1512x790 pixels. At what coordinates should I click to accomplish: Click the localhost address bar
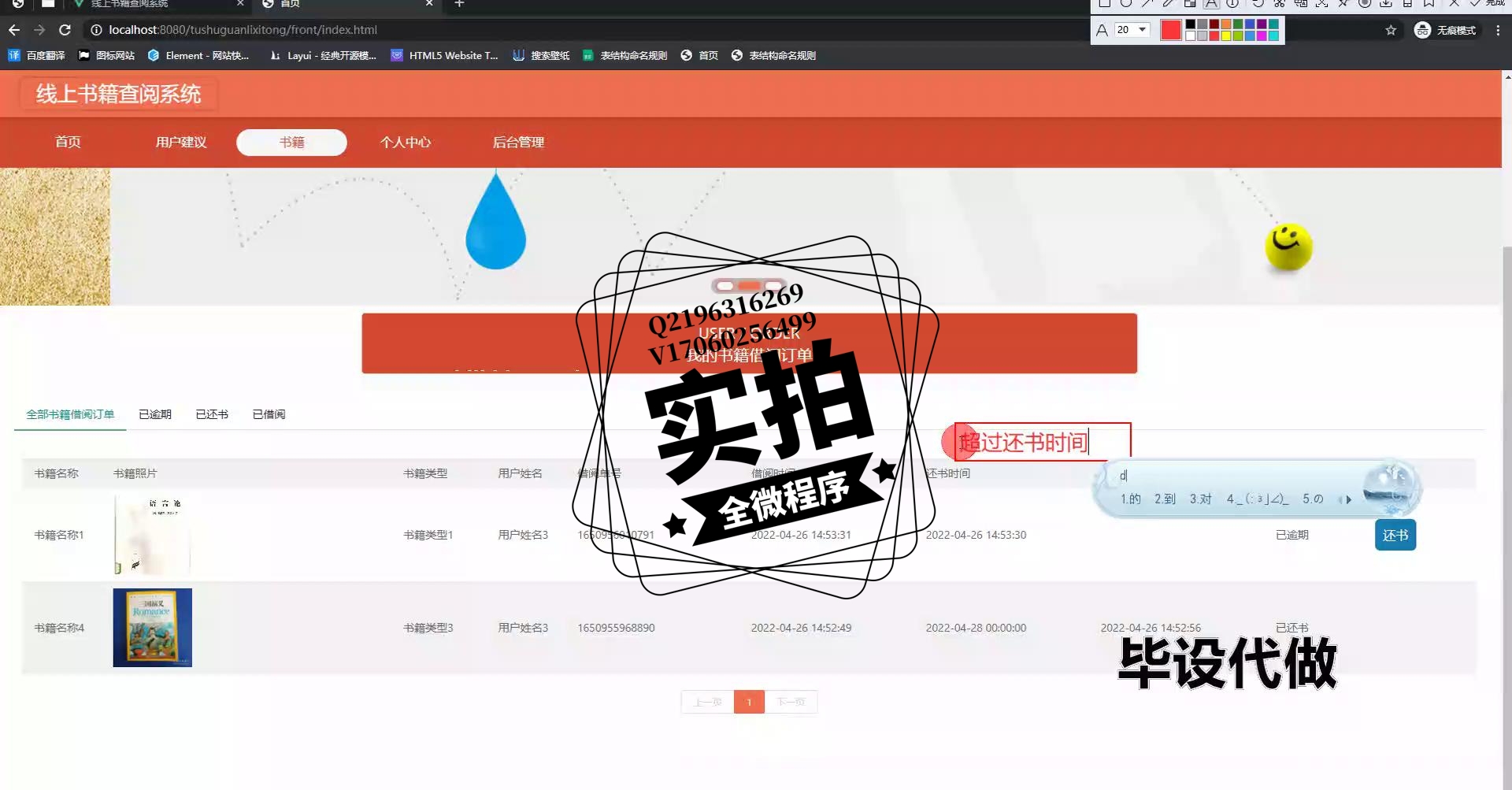click(243, 30)
